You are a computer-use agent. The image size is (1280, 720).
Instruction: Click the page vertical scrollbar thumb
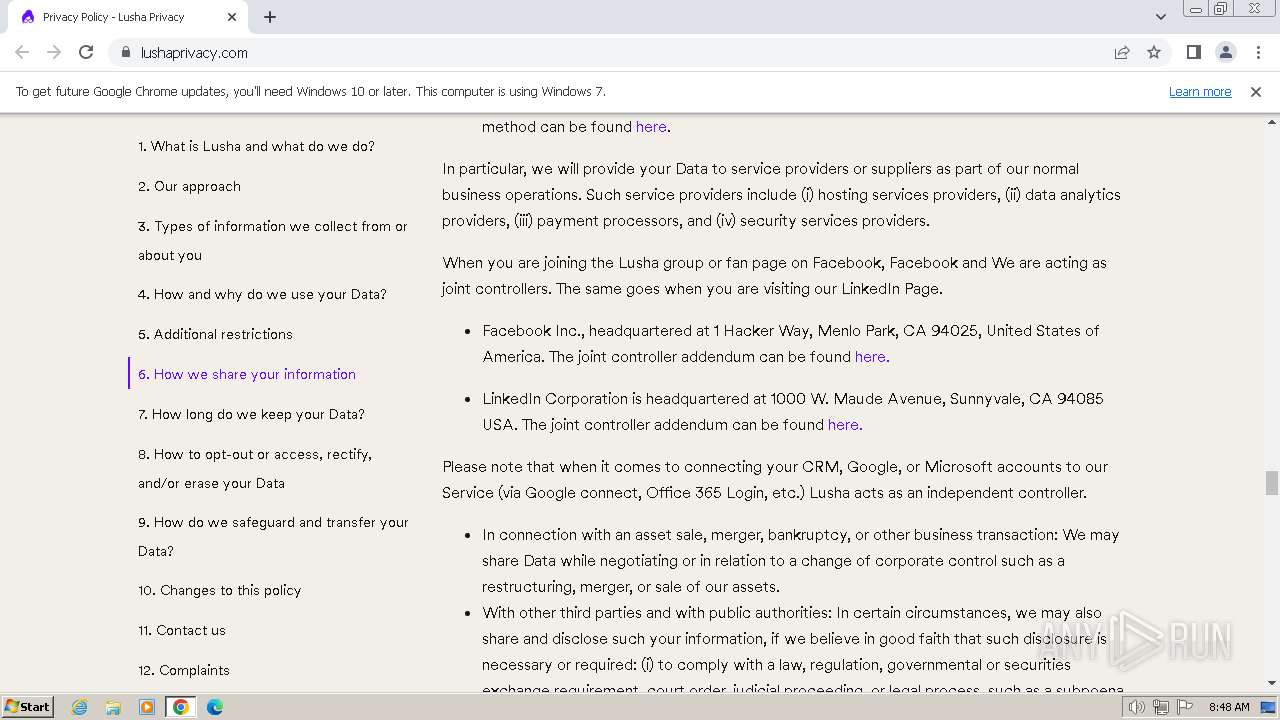click(1271, 483)
